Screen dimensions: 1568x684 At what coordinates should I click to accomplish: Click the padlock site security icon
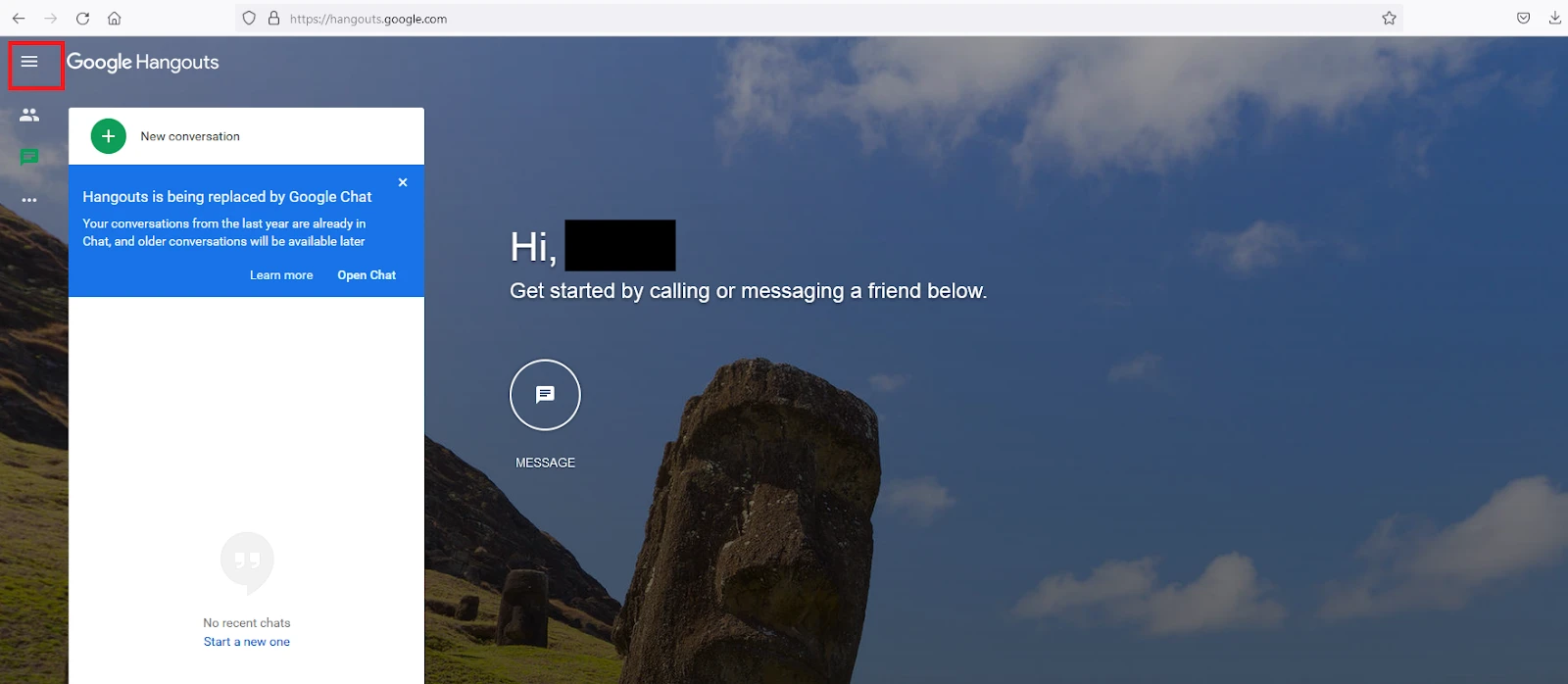[274, 18]
